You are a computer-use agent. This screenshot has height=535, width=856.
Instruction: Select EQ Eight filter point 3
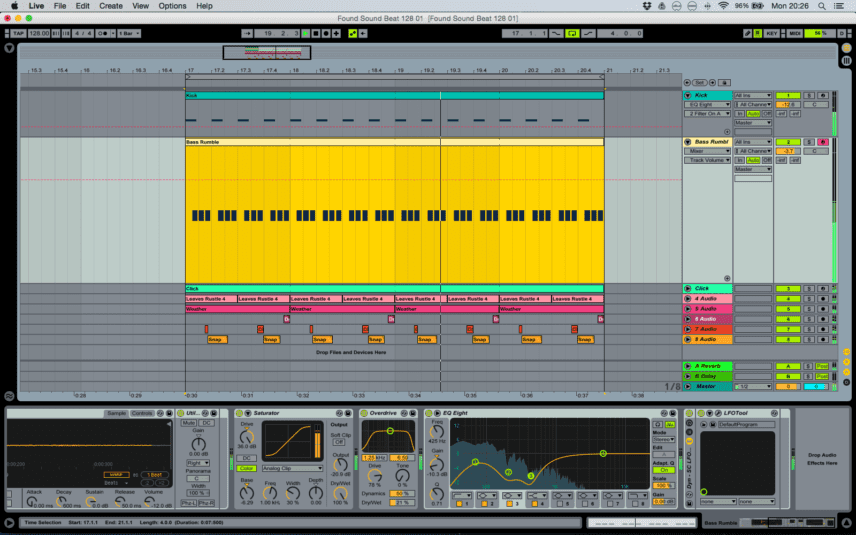point(531,476)
